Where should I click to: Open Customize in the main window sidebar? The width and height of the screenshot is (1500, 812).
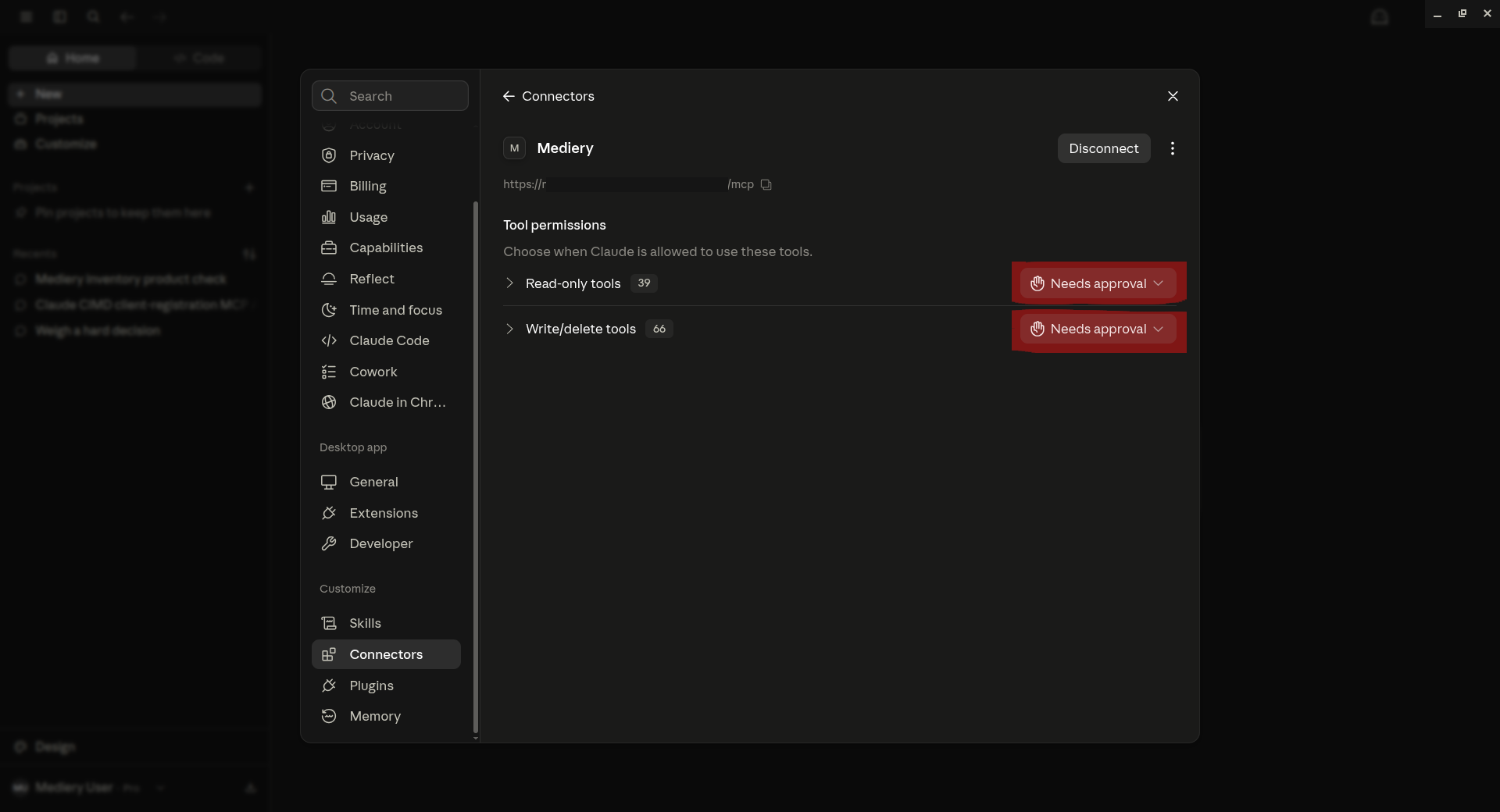pyautogui.click(x=134, y=144)
